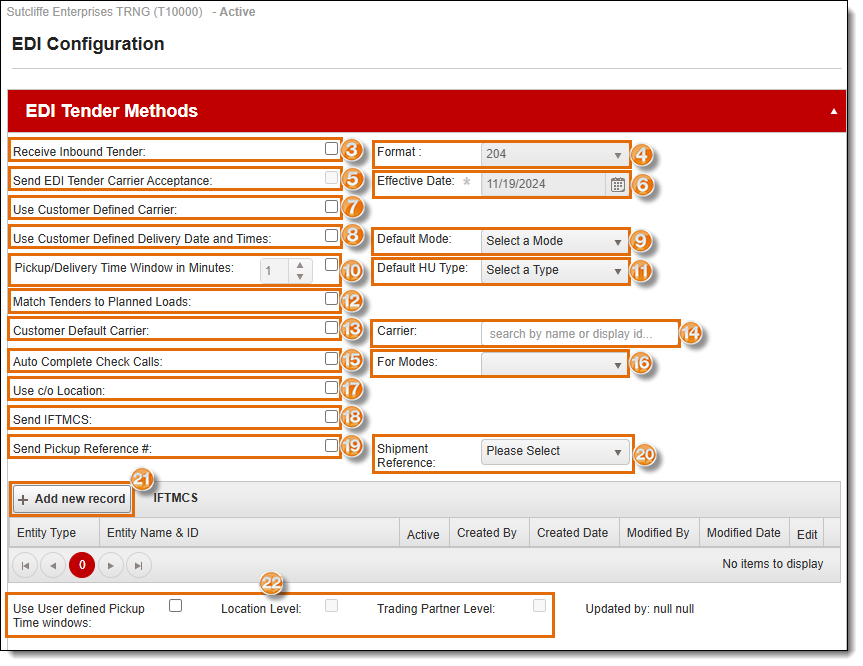The width and height of the screenshot is (863, 666).
Task: Click the Effective Date input field
Action: click(543, 184)
